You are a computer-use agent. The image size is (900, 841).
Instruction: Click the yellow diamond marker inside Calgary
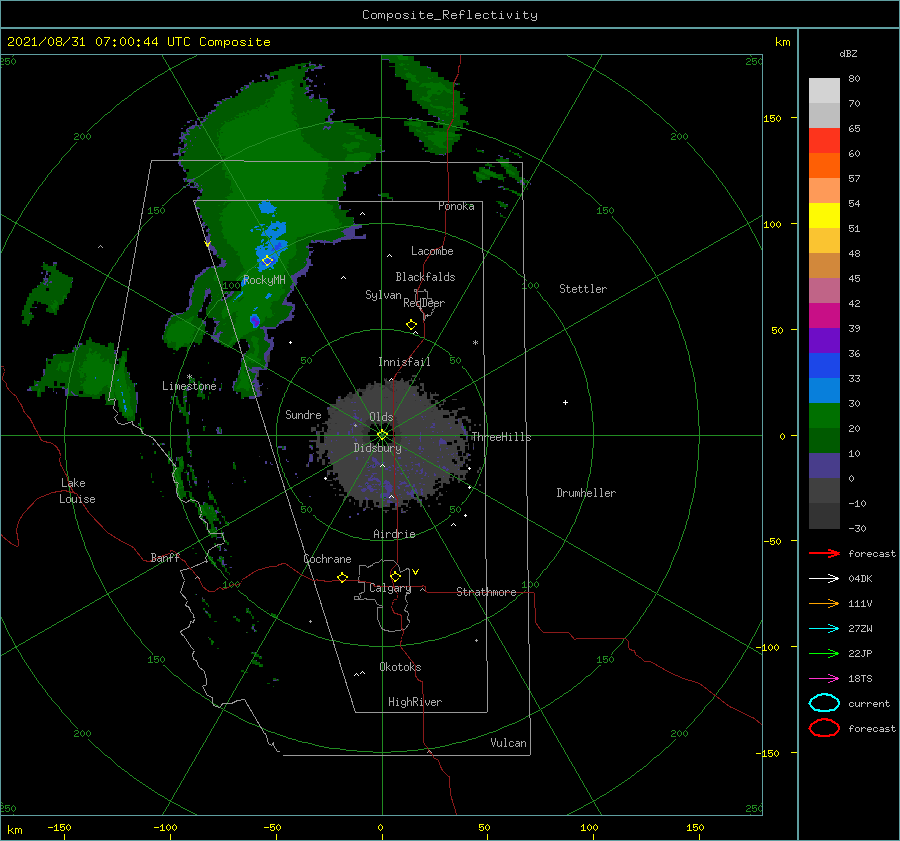(395, 576)
